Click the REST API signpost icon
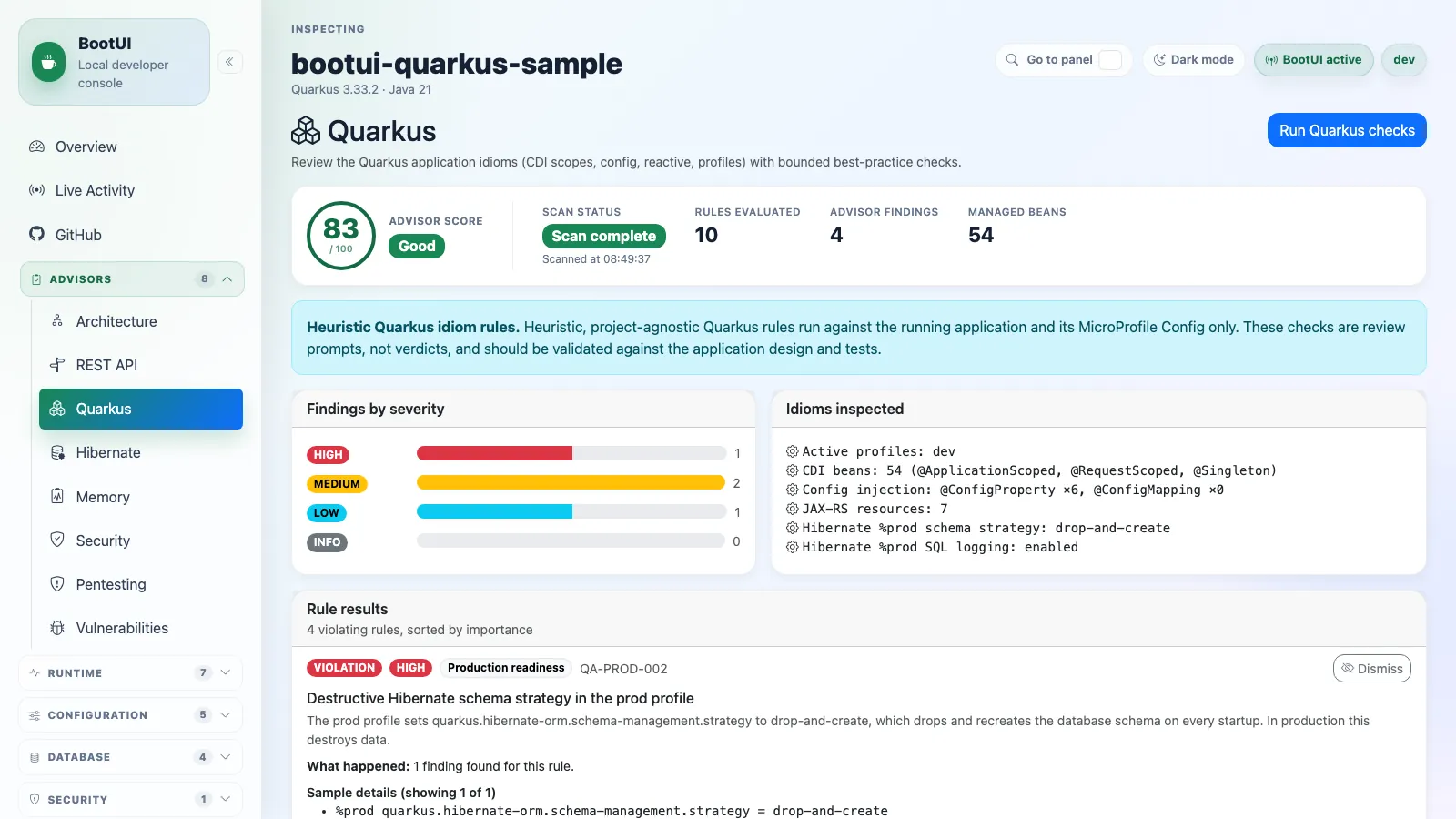This screenshot has width=1456, height=819. pyautogui.click(x=57, y=364)
